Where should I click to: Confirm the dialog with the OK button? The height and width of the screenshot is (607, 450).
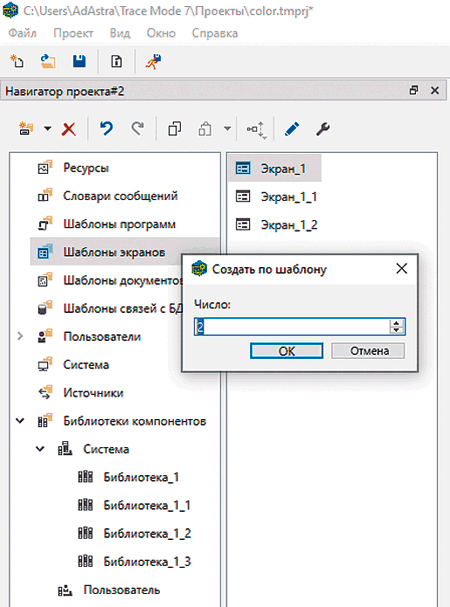coord(287,351)
